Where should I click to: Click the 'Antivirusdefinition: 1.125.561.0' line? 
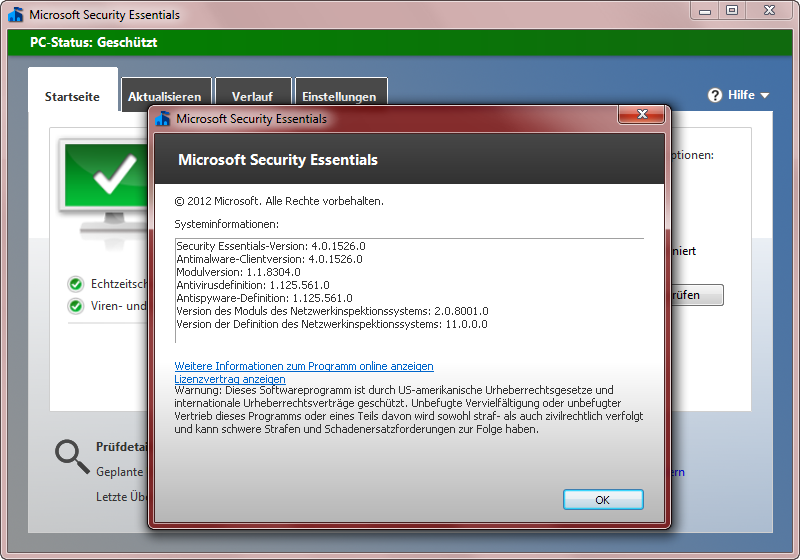[x=253, y=285]
